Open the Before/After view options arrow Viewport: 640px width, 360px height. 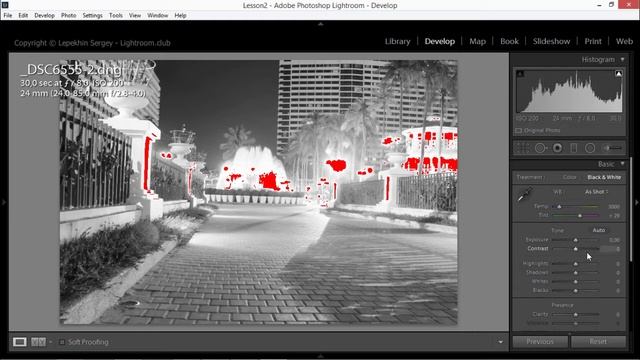(x=51, y=342)
